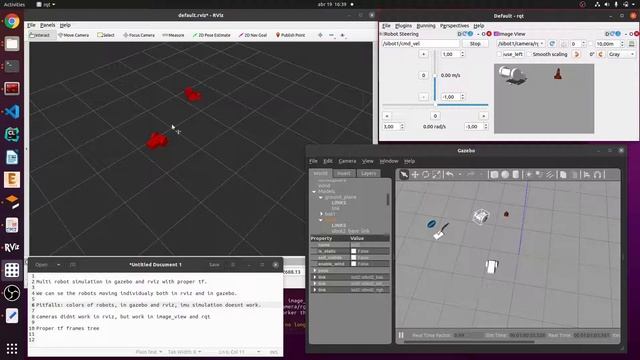Launch OBS Studio from the dock
This screenshot has height=360, width=640.
point(12,293)
